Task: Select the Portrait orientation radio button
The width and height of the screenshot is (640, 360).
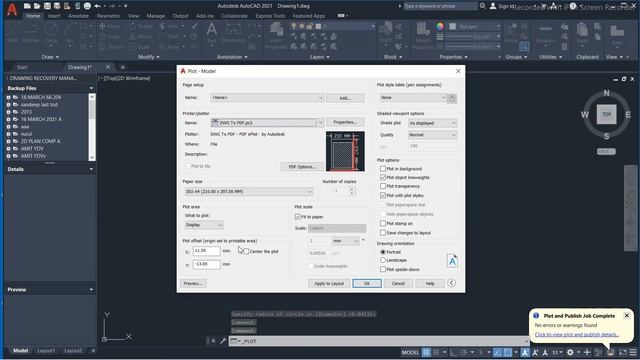Action: pyautogui.click(x=383, y=252)
